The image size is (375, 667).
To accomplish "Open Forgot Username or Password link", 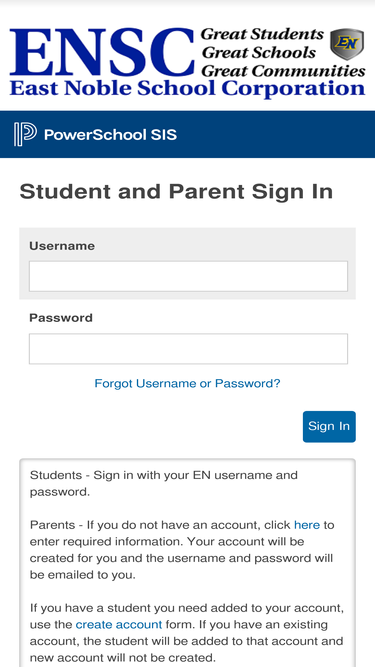I will point(188,384).
